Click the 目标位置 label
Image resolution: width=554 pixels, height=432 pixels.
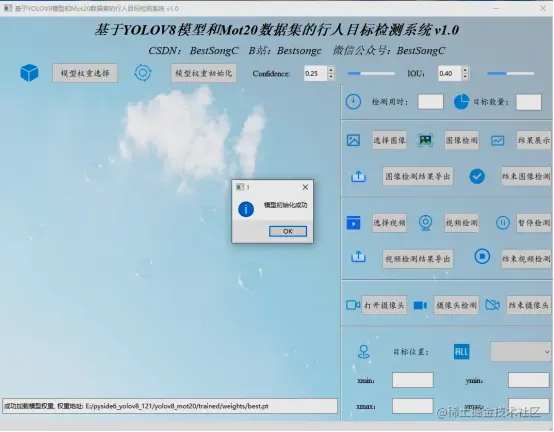tap(411, 352)
